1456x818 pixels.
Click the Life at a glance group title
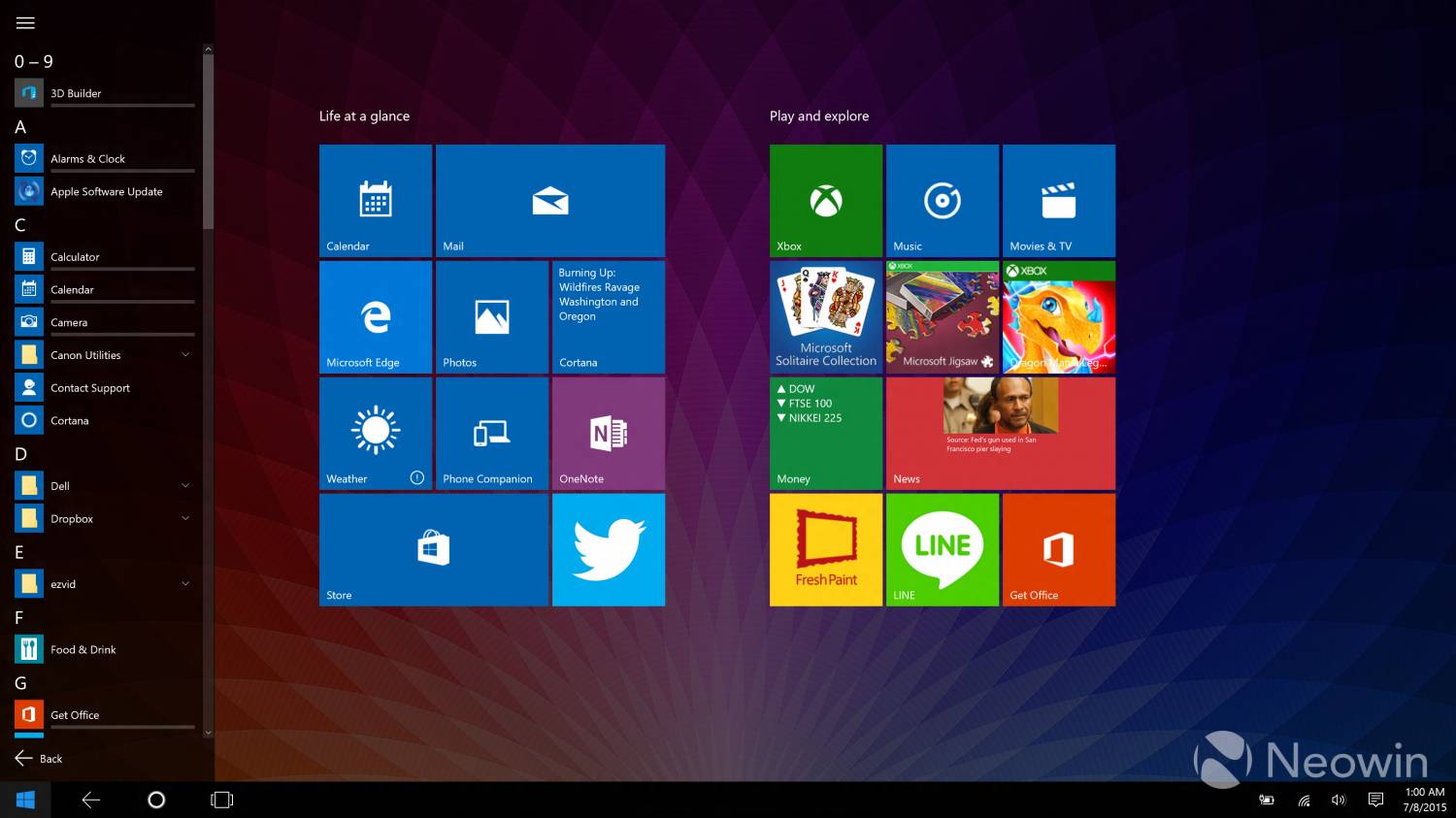364,115
